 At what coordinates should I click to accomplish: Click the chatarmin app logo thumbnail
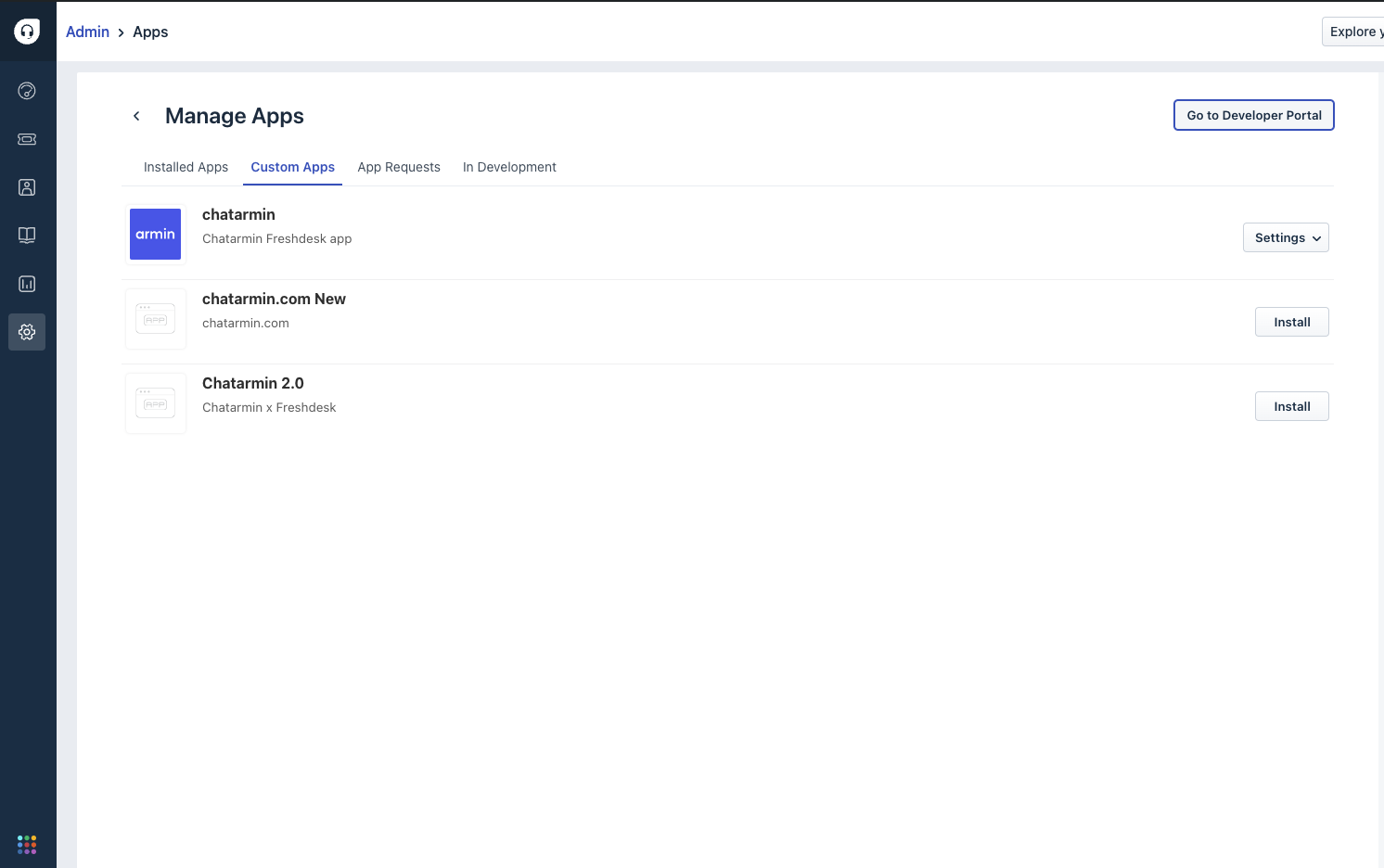[x=155, y=235]
